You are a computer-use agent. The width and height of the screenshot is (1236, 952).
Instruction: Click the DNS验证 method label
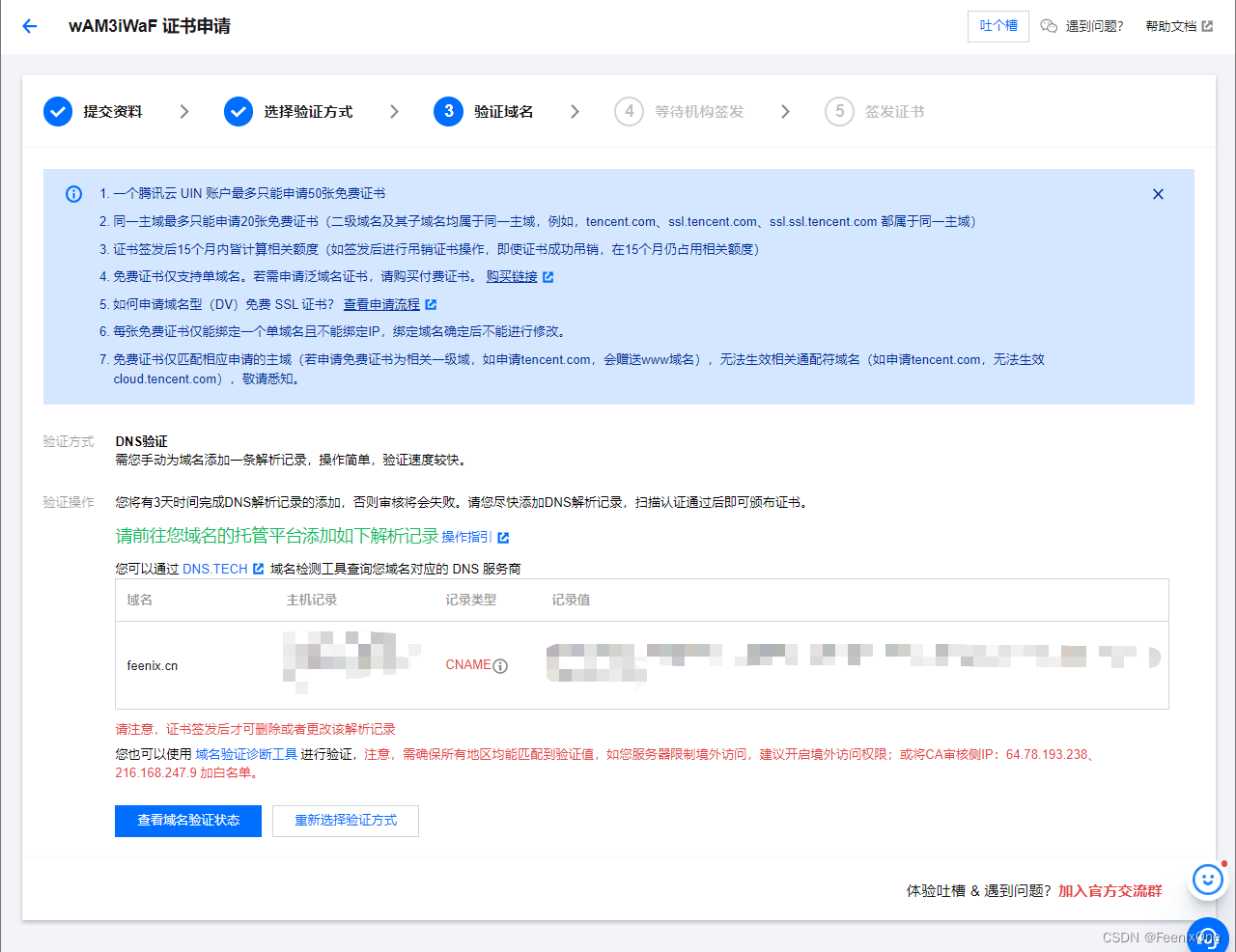(141, 441)
